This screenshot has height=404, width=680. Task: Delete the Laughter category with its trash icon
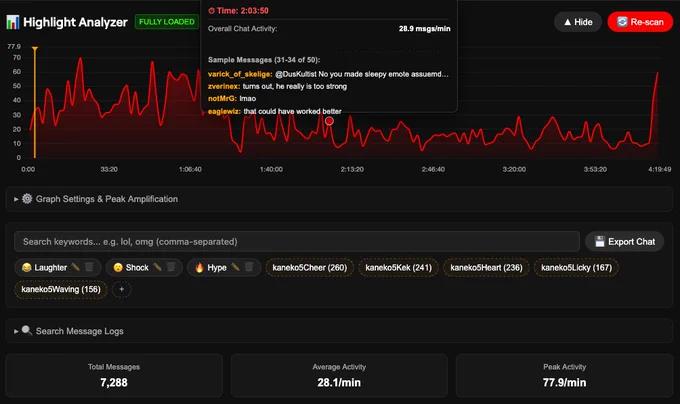click(89, 267)
